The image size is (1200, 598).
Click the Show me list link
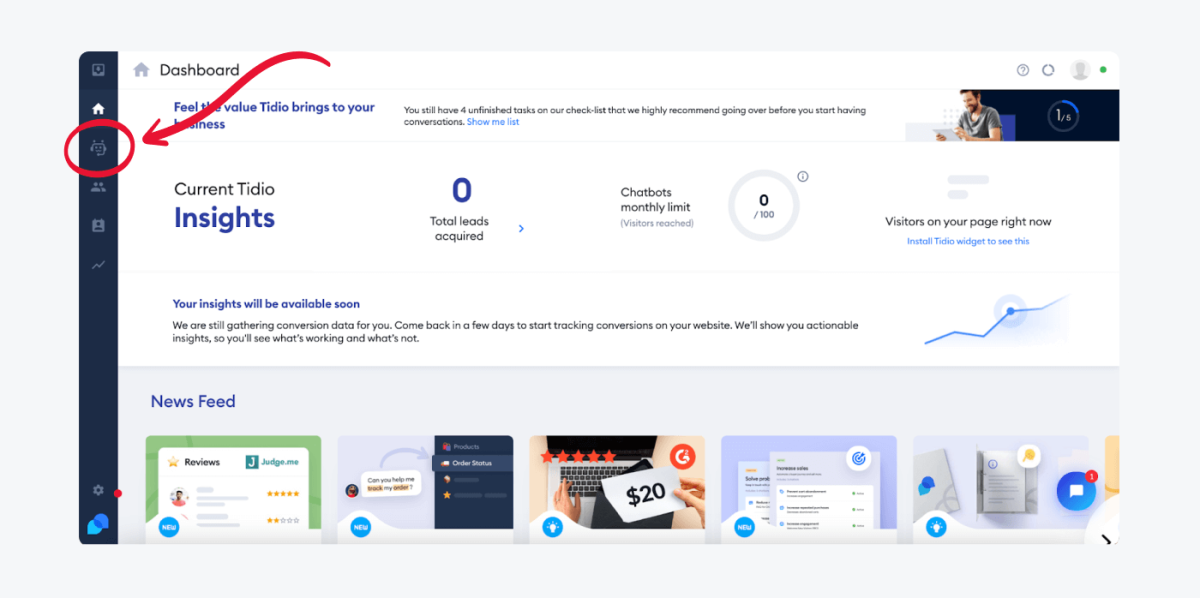[493, 122]
